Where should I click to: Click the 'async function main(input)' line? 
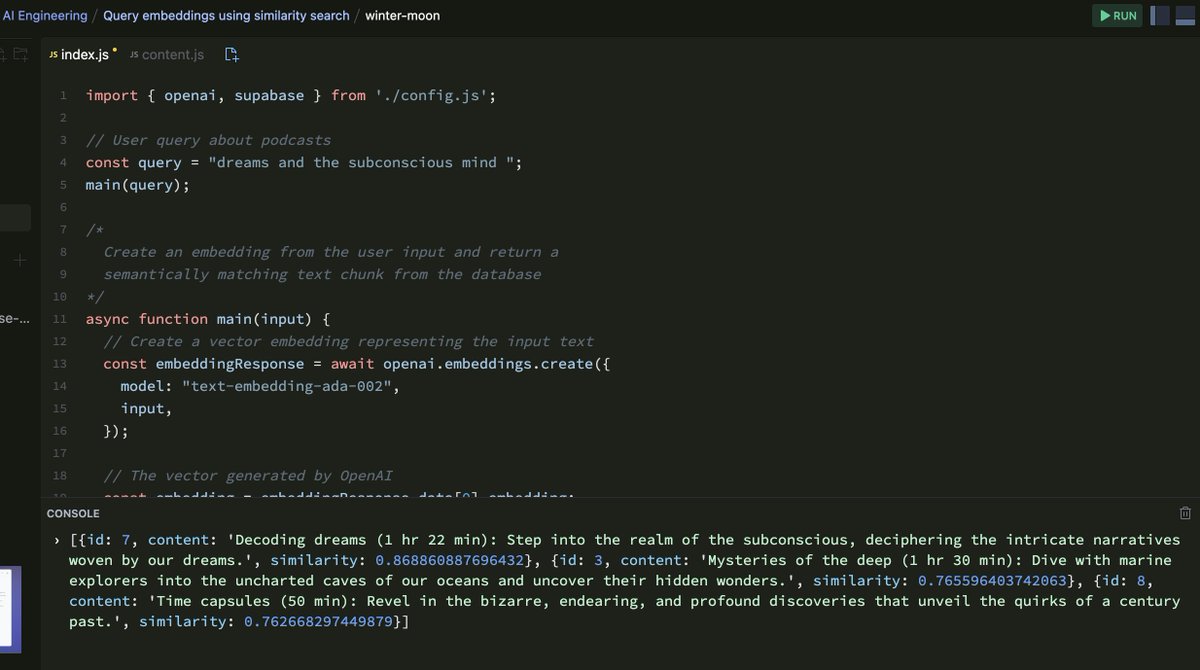coord(208,319)
